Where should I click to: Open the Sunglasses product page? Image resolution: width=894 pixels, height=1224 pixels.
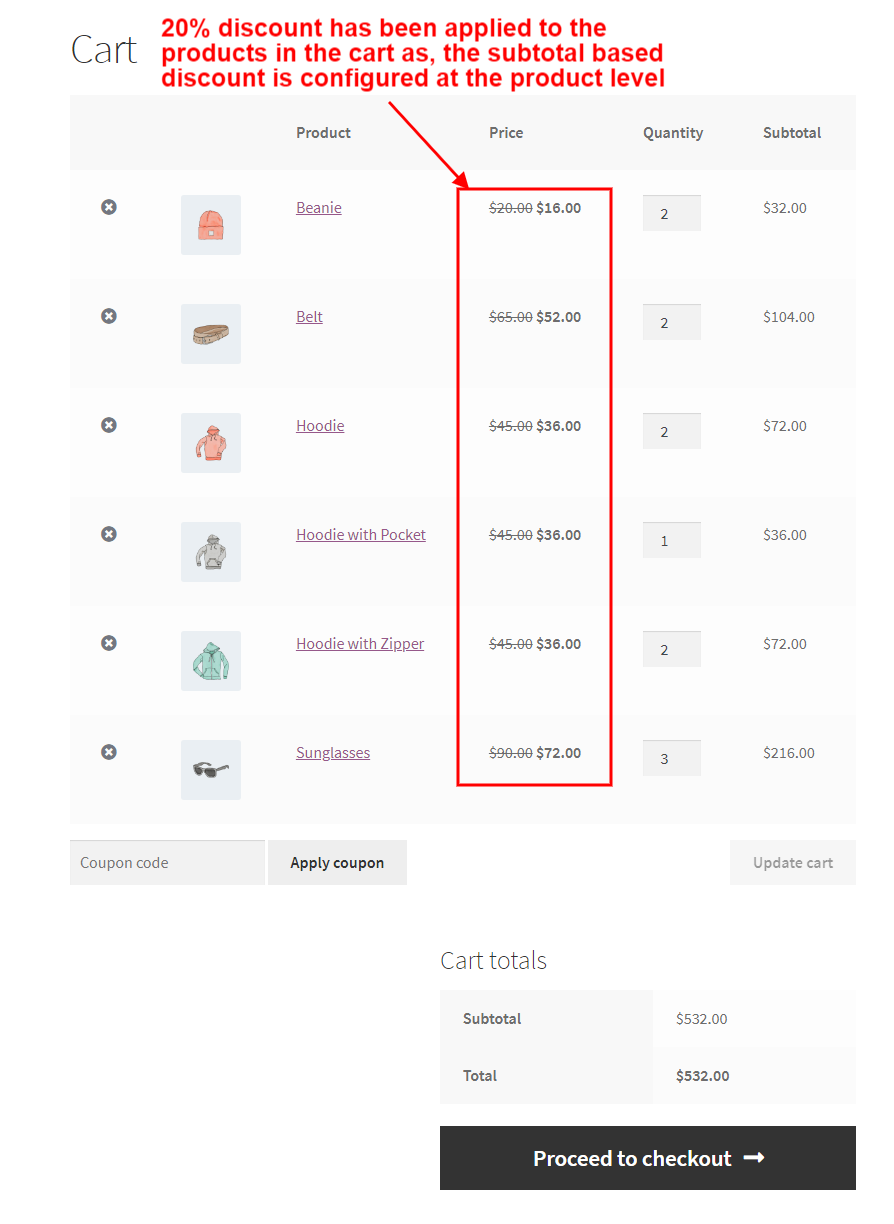coord(333,752)
